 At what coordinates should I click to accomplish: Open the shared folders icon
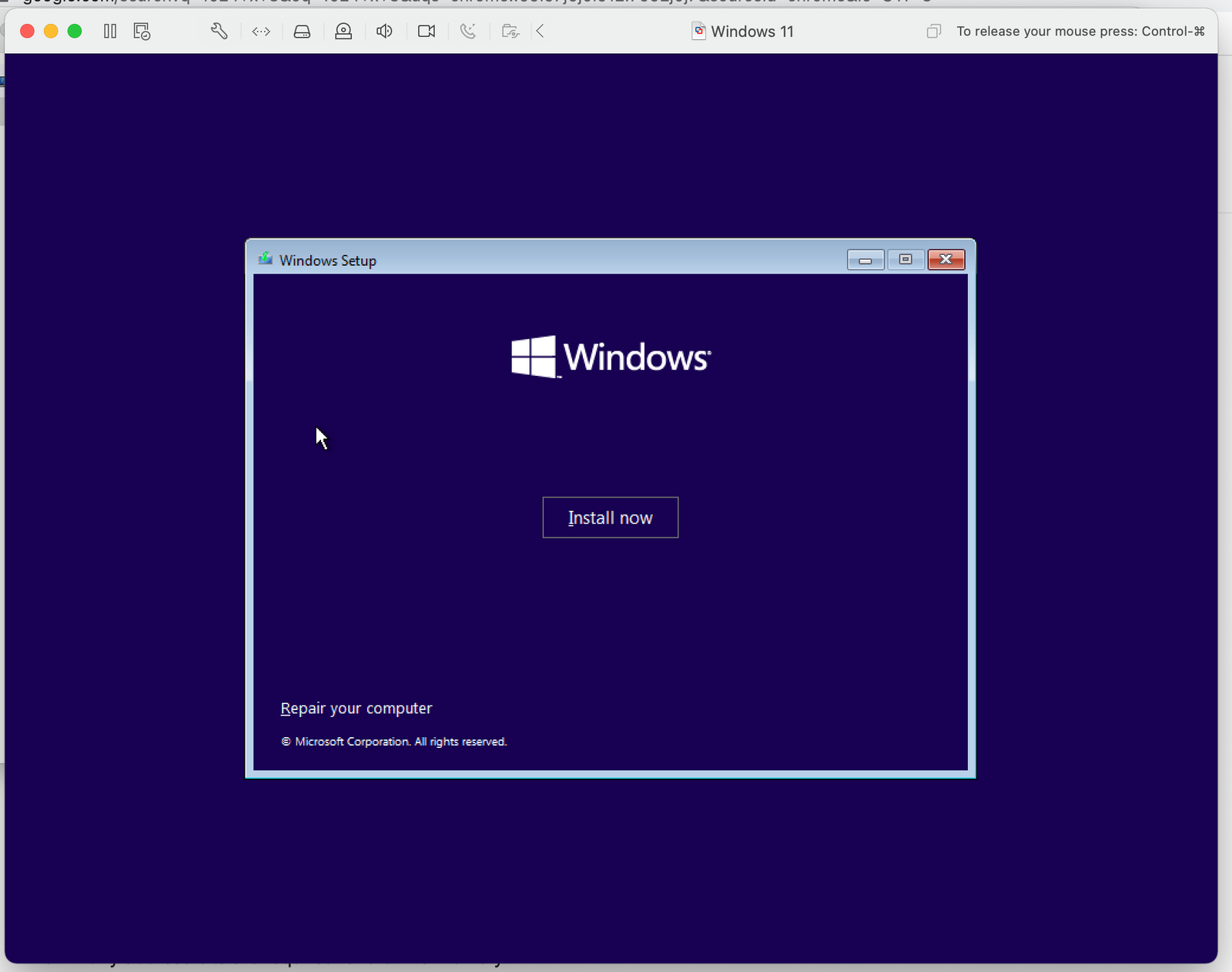pyautogui.click(x=510, y=31)
